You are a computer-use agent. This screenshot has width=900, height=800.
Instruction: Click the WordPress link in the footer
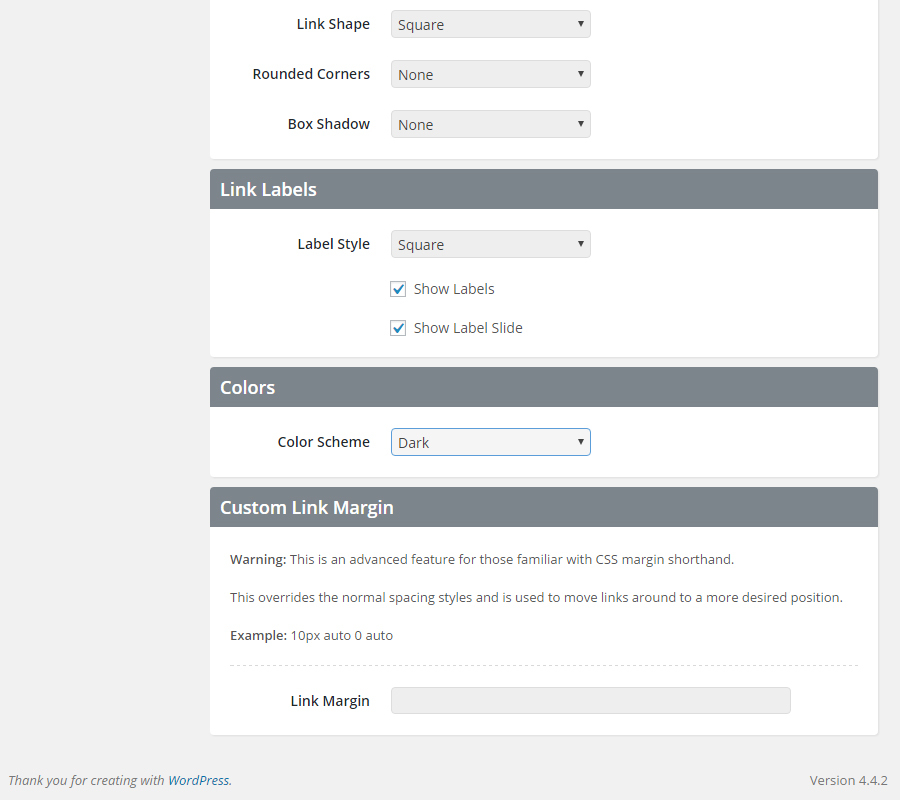tap(198, 780)
